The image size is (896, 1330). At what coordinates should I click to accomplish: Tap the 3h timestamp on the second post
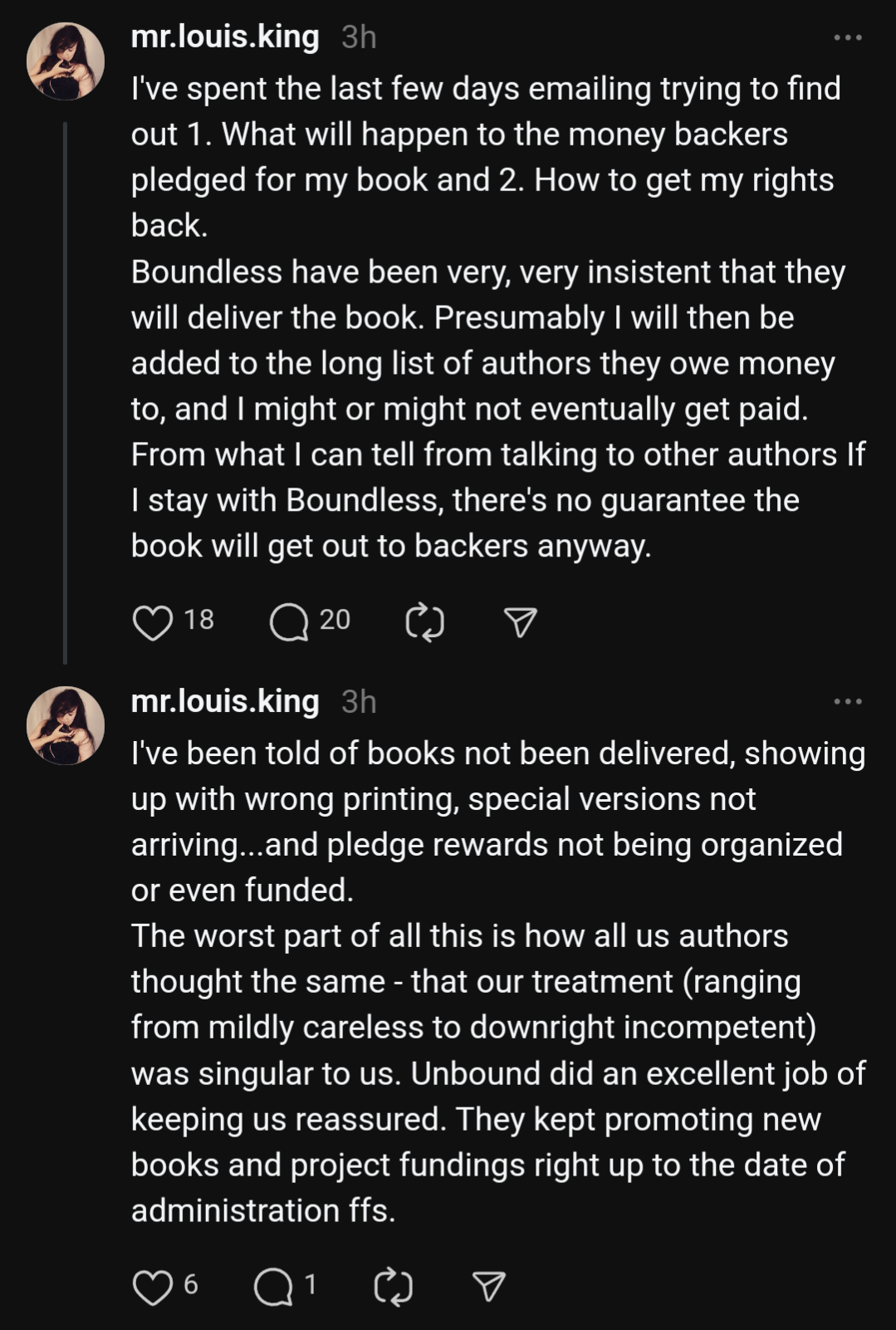359,702
